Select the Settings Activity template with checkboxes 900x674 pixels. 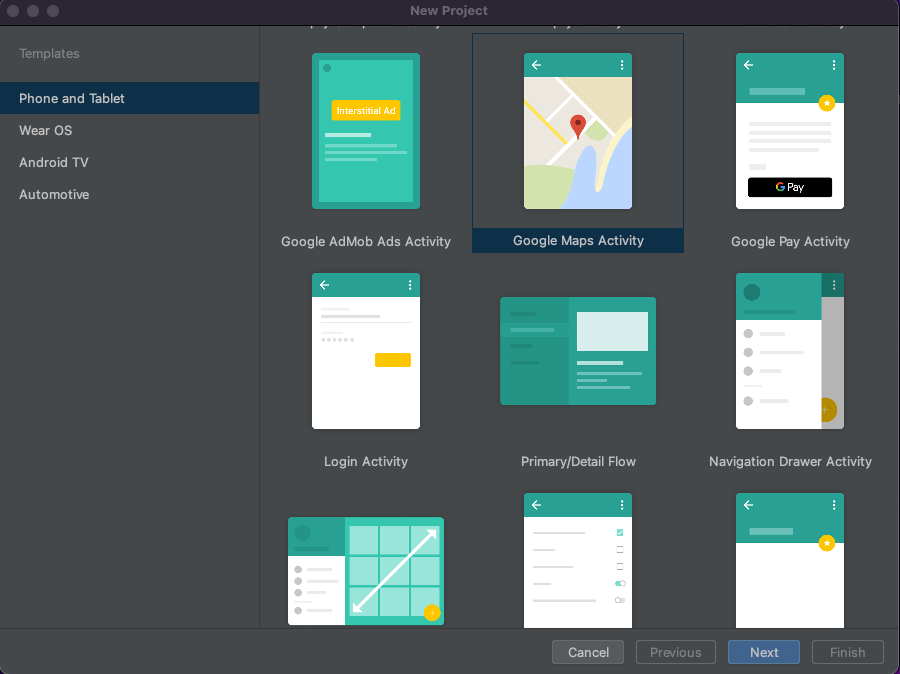point(577,560)
